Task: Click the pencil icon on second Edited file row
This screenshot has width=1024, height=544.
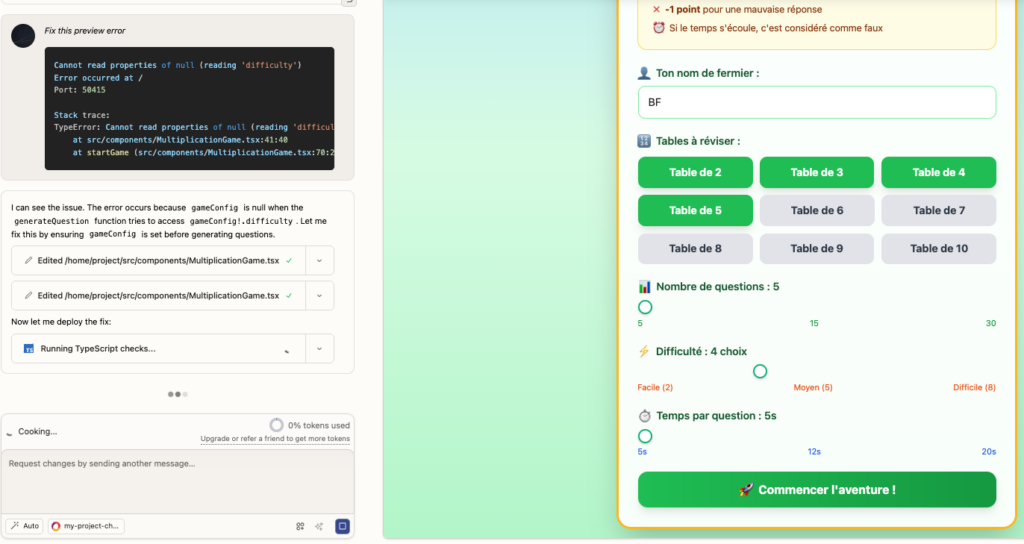Action: click(x=29, y=296)
